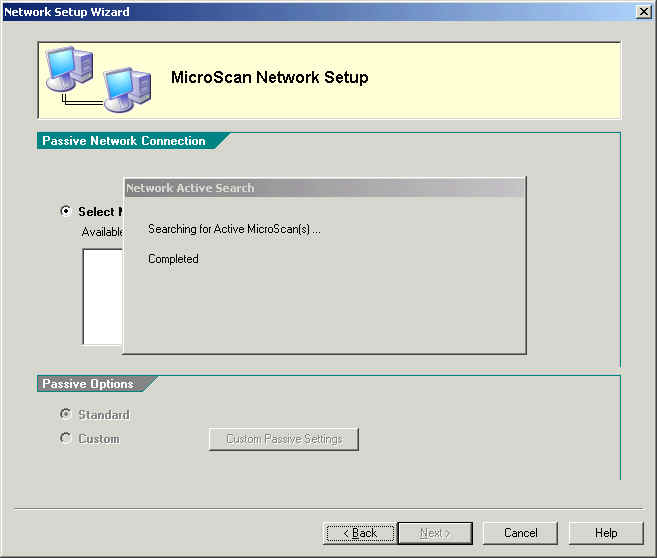This screenshot has width=657, height=558.
Task: Click inside the Available list box
Action: [x=103, y=297]
